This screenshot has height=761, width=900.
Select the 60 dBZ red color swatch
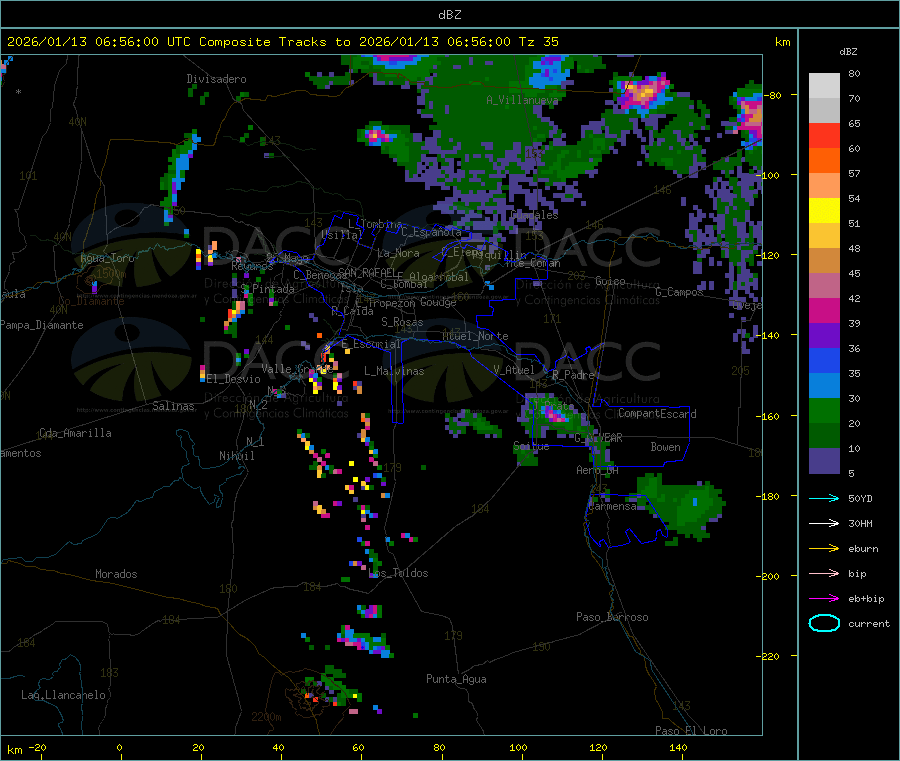[824, 135]
